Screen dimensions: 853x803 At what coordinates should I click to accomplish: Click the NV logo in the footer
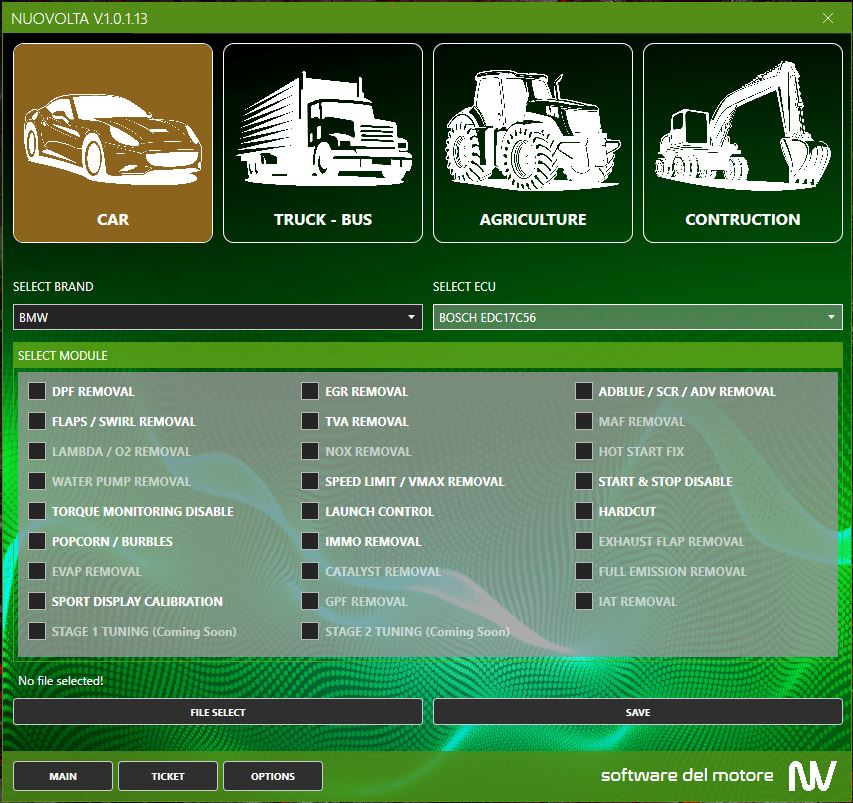coord(812,776)
